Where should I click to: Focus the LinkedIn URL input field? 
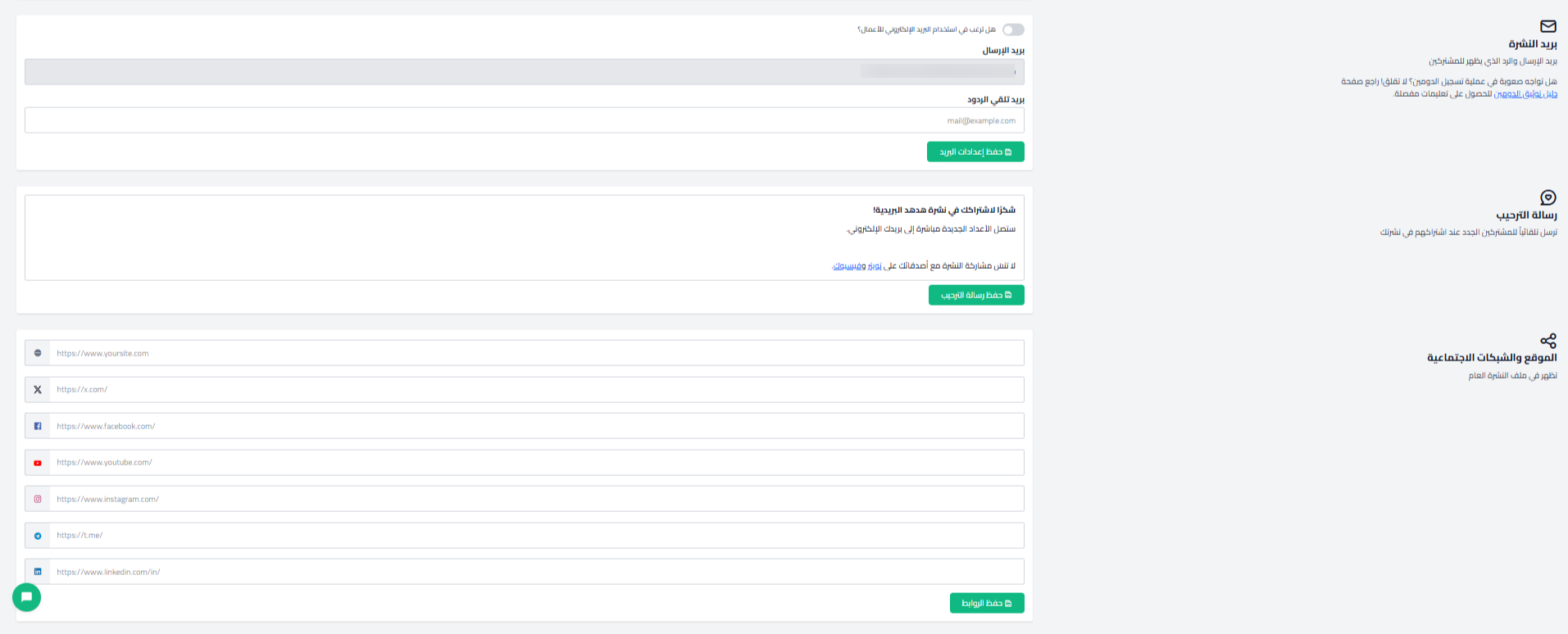point(537,572)
